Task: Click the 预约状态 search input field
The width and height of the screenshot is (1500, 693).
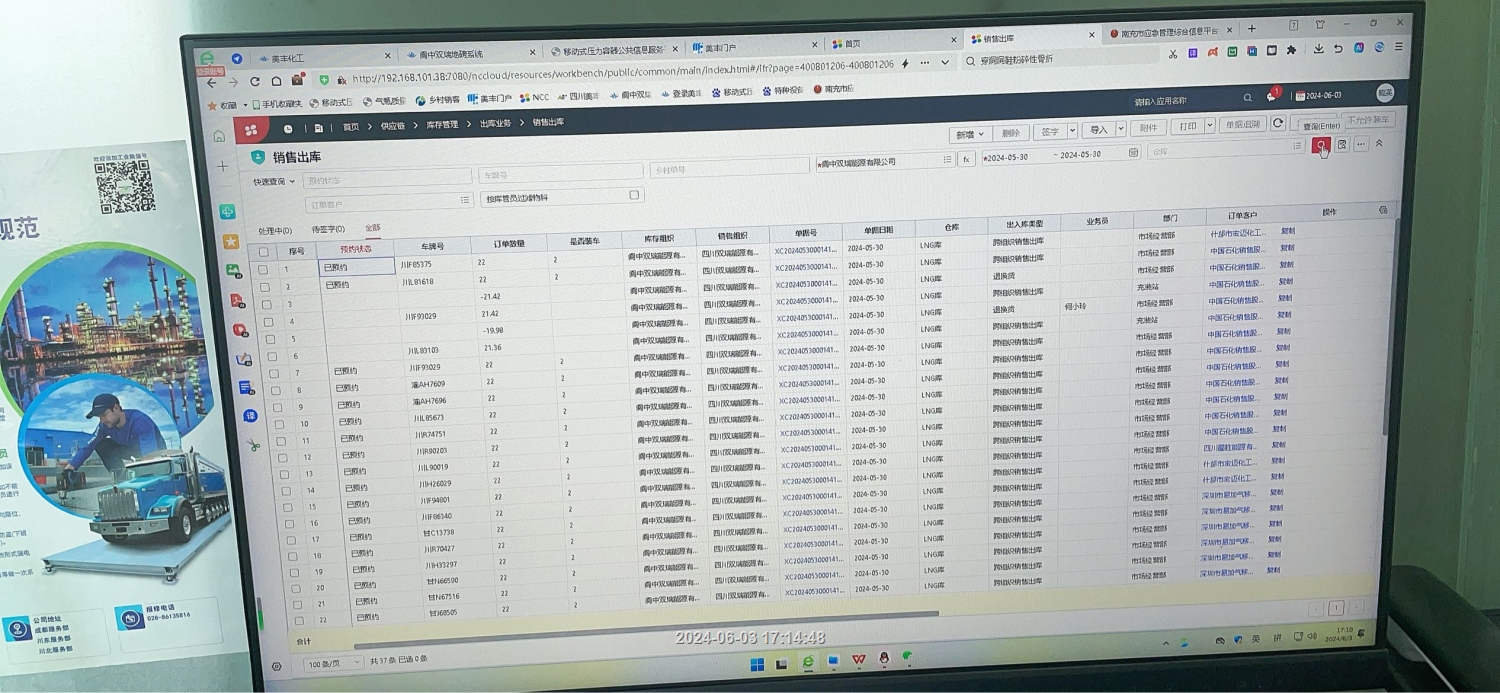Action: pos(388,179)
